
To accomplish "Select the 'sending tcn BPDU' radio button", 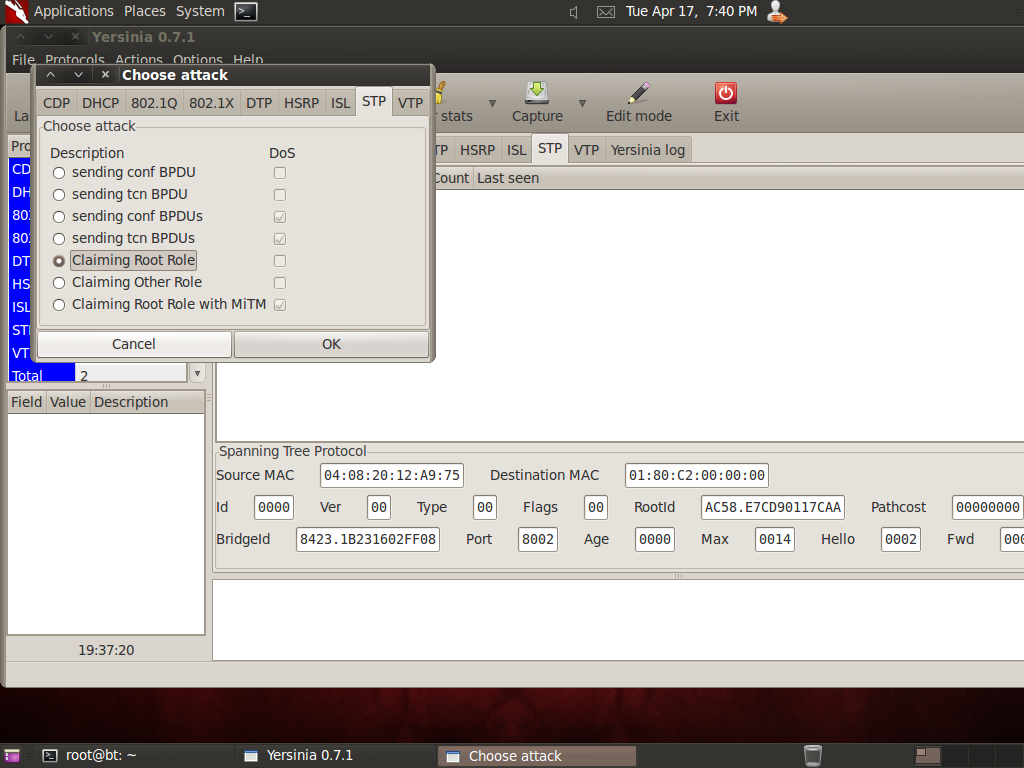I will coord(59,195).
